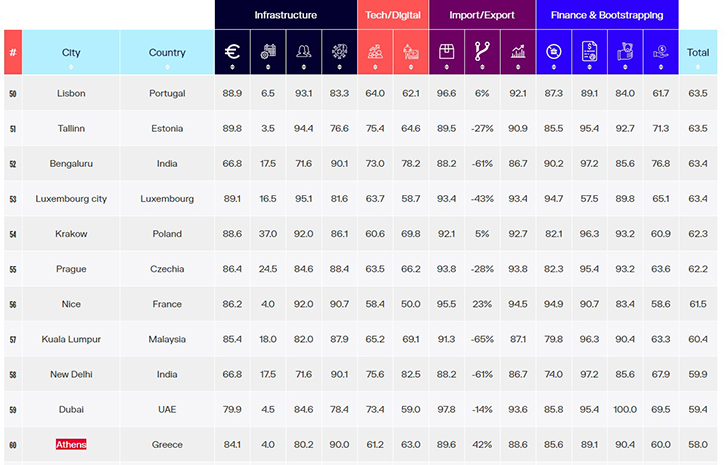Sort by the City column arrow
Screen dimensions: 728x465
(71, 67)
